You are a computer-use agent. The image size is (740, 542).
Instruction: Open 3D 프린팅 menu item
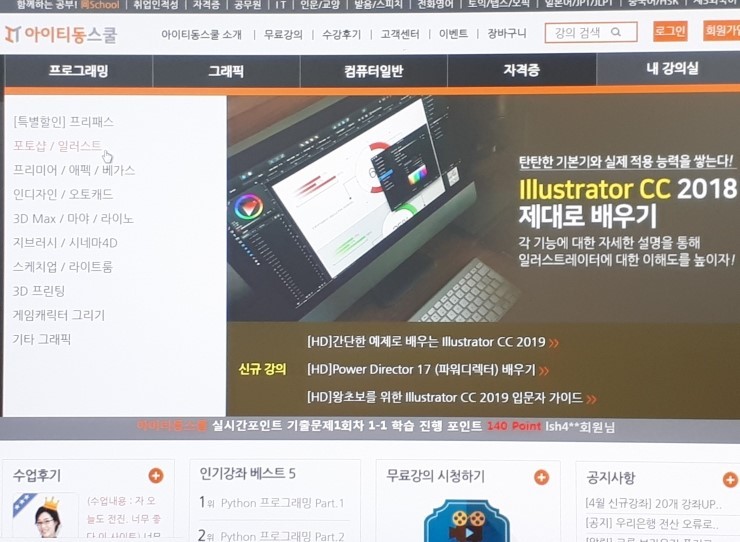(x=39, y=291)
